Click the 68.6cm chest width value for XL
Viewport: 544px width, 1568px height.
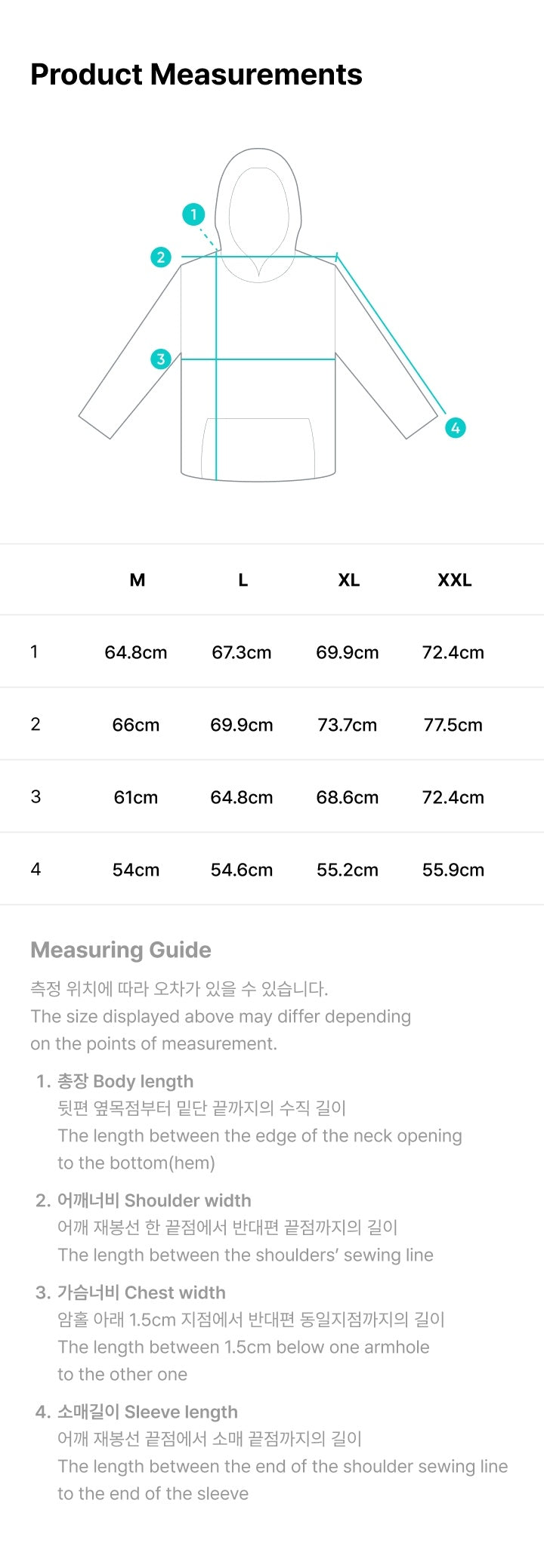point(348,797)
